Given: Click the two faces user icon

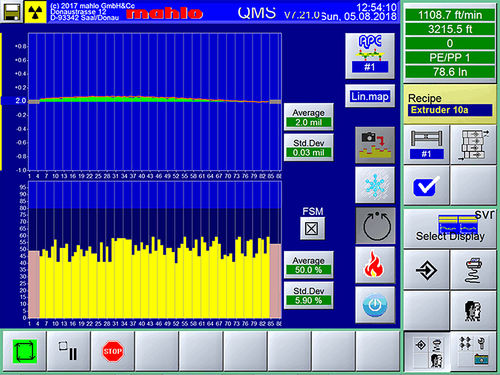Looking at the screenshot, I should pyautogui.click(x=473, y=311).
